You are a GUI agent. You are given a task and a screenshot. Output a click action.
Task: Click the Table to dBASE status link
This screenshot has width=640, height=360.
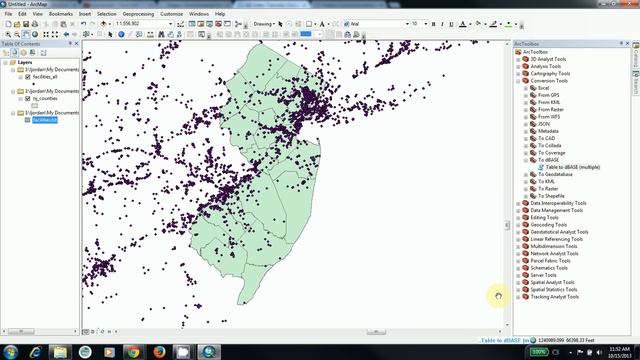[x=505, y=340]
